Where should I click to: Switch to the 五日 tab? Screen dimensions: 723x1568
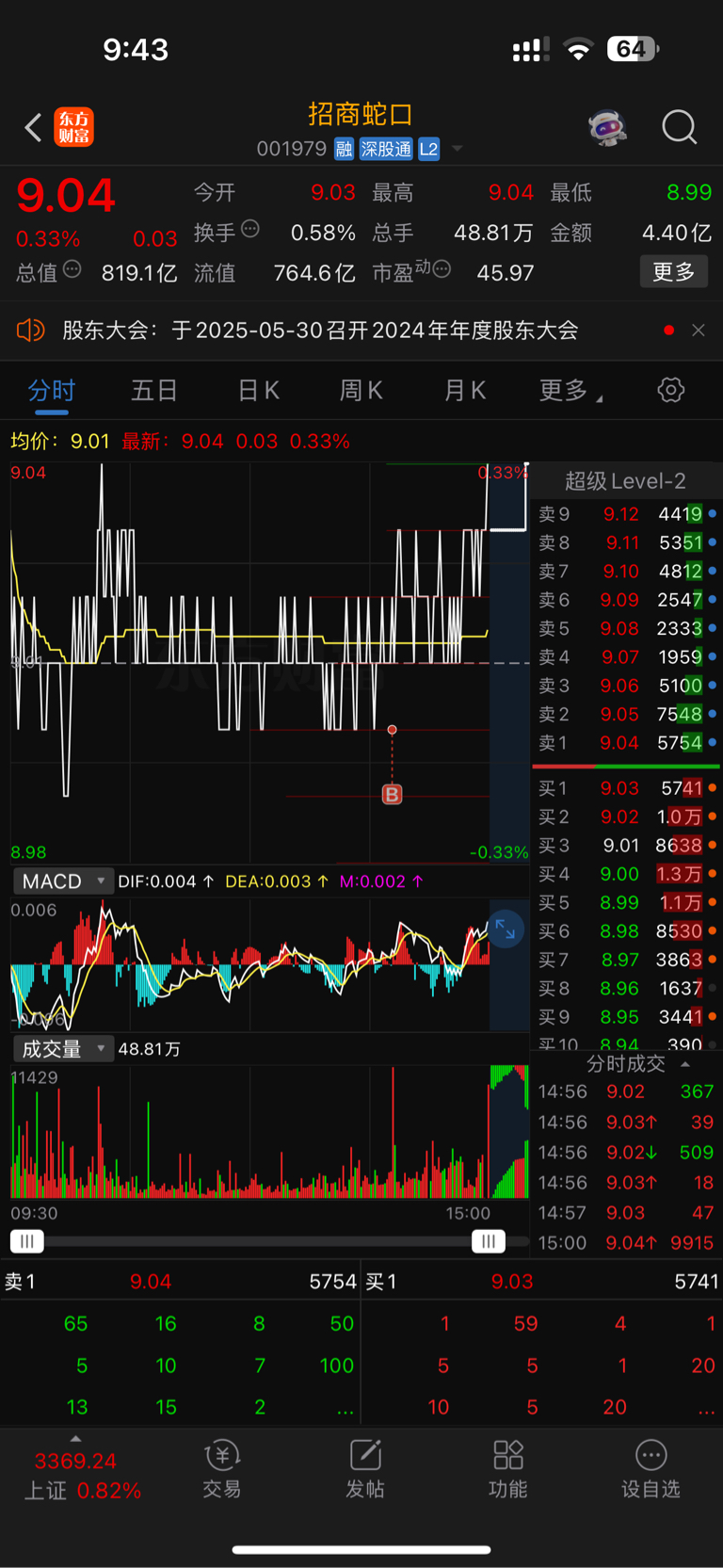(154, 391)
